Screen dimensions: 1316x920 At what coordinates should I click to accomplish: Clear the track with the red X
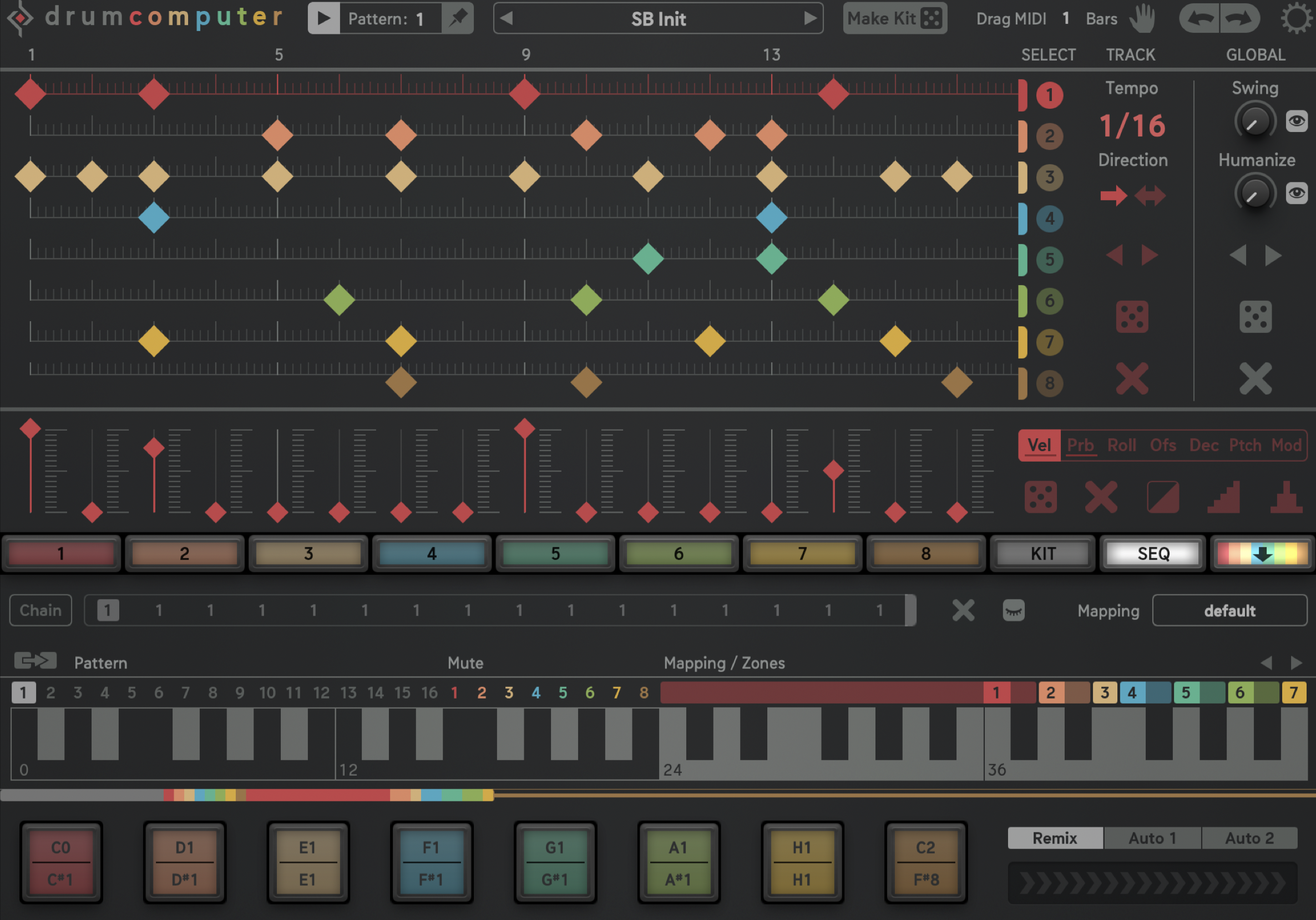[x=1131, y=378]
